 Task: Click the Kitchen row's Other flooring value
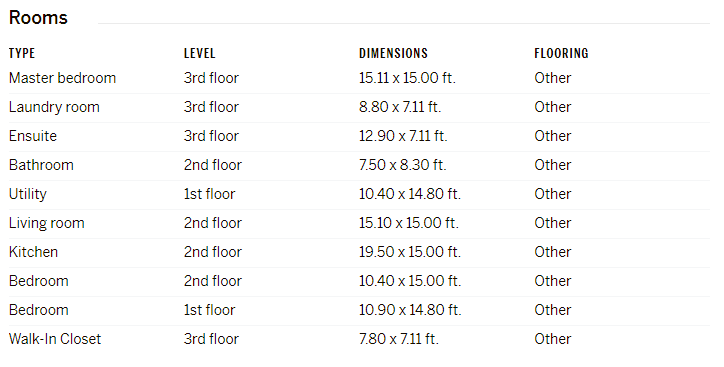(x=553, y=252)
